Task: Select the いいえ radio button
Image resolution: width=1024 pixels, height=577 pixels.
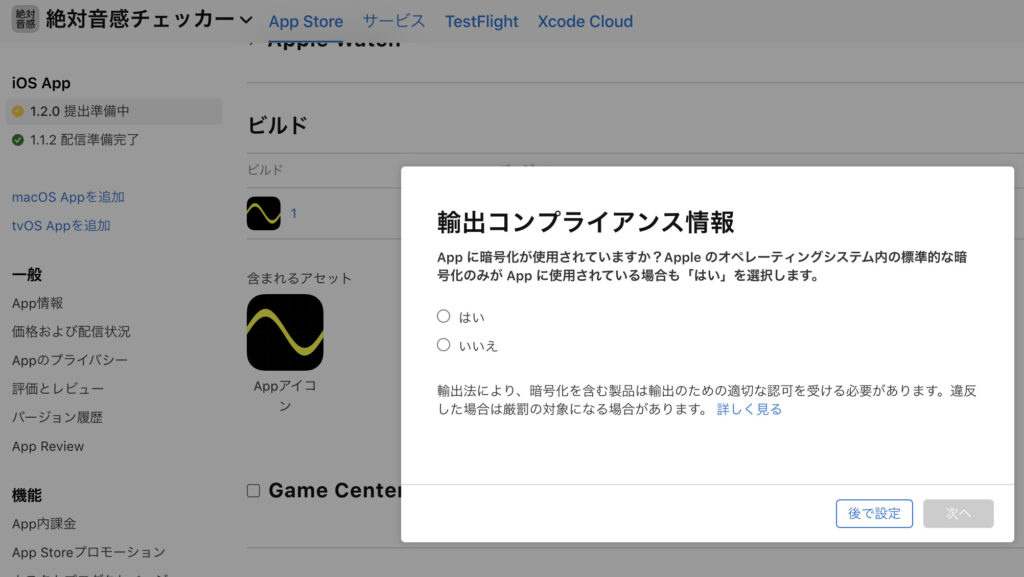Action: (x=443, y=345)
